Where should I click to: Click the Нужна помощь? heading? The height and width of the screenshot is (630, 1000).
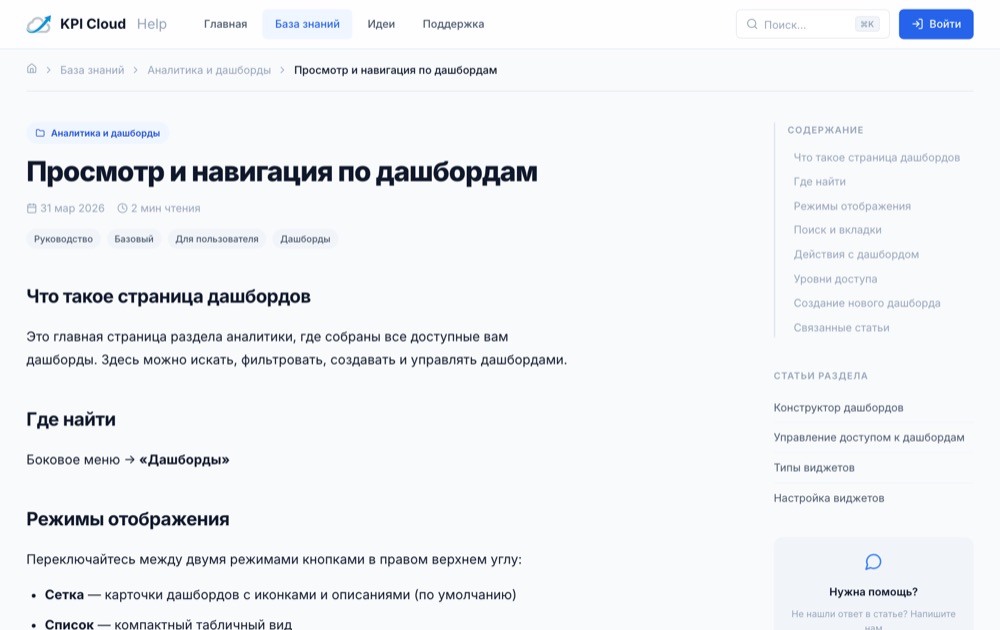pyautogui.click(x=873, y=592)
